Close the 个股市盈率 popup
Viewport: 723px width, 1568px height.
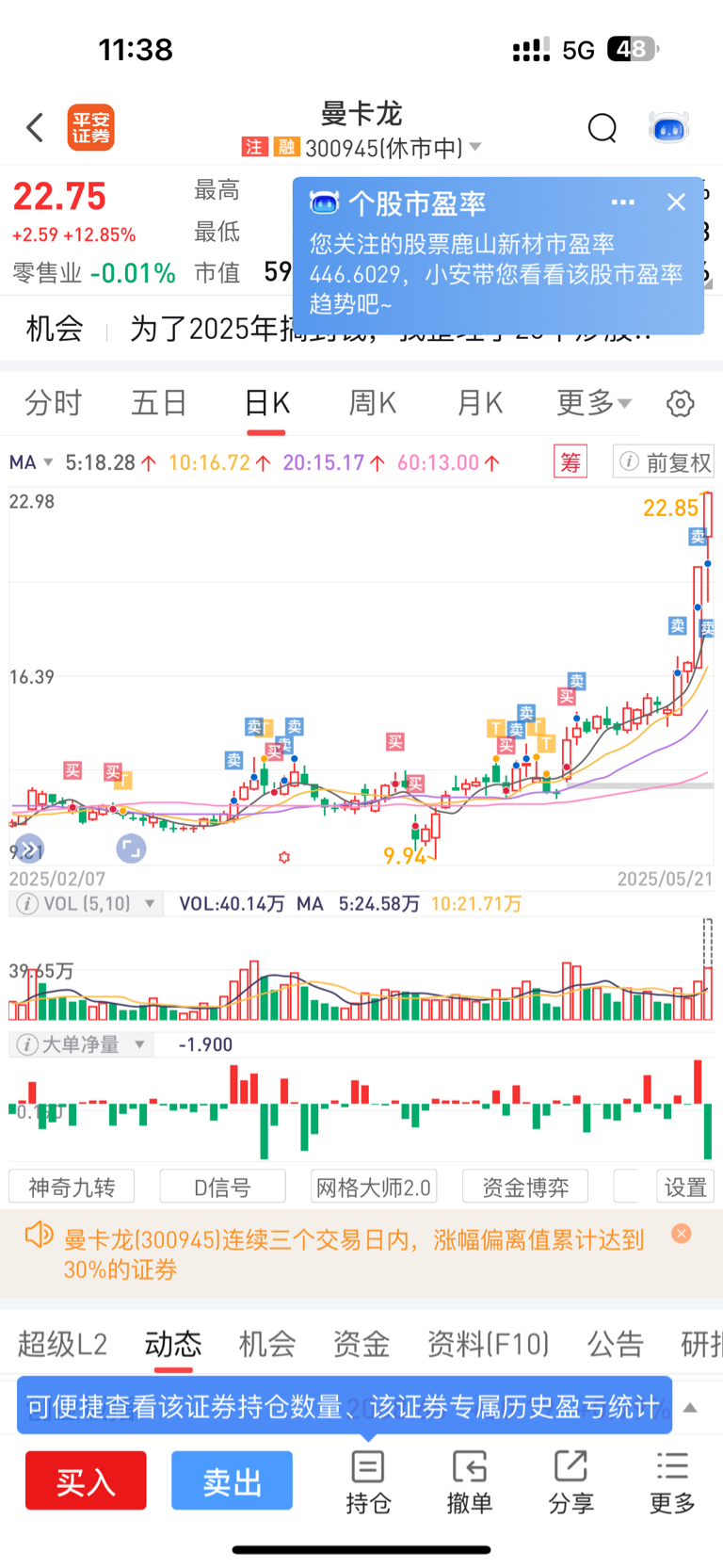[x=676, y=202]
